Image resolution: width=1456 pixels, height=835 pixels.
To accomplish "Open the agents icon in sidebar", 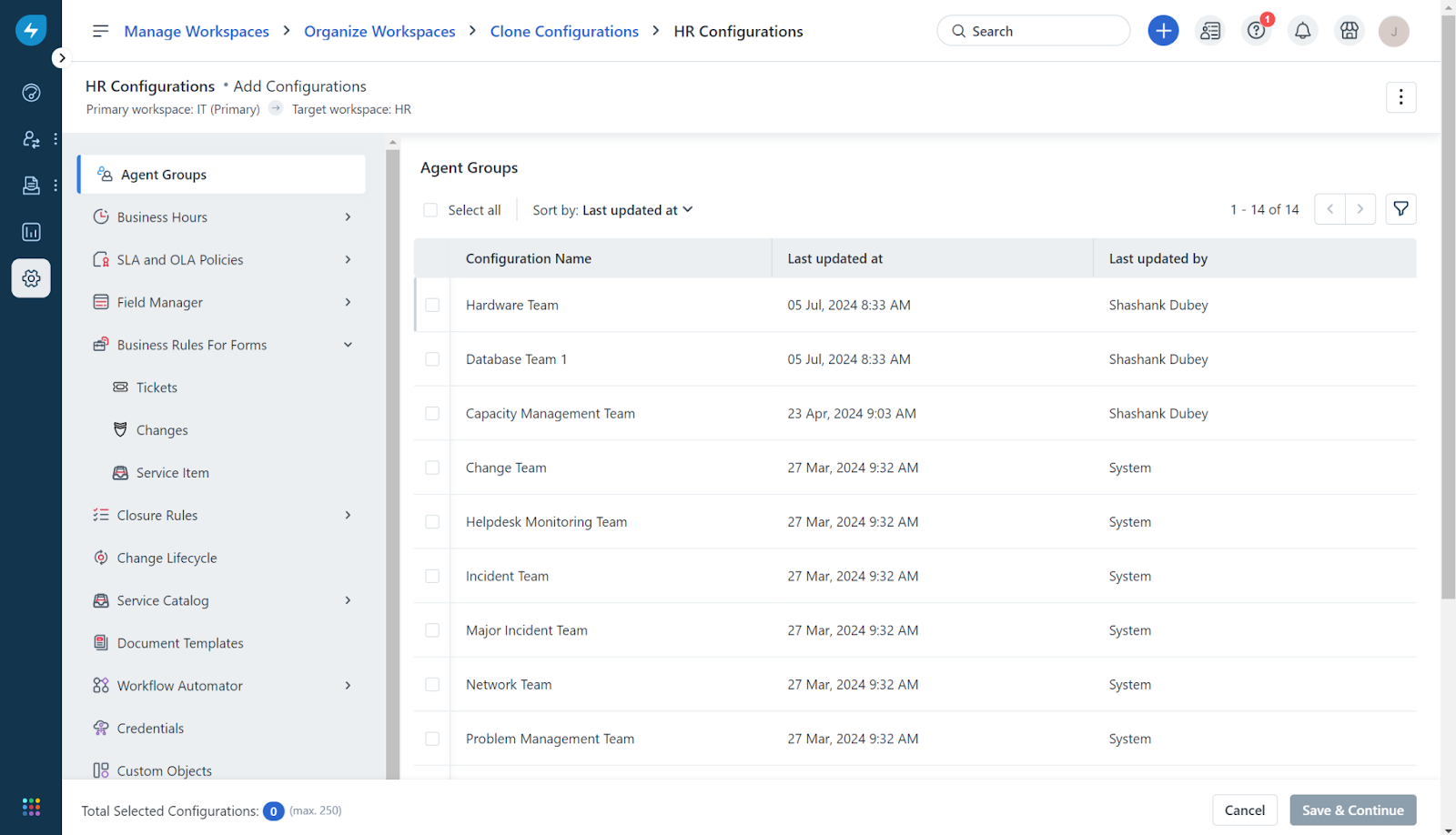I will coord(31,139).
